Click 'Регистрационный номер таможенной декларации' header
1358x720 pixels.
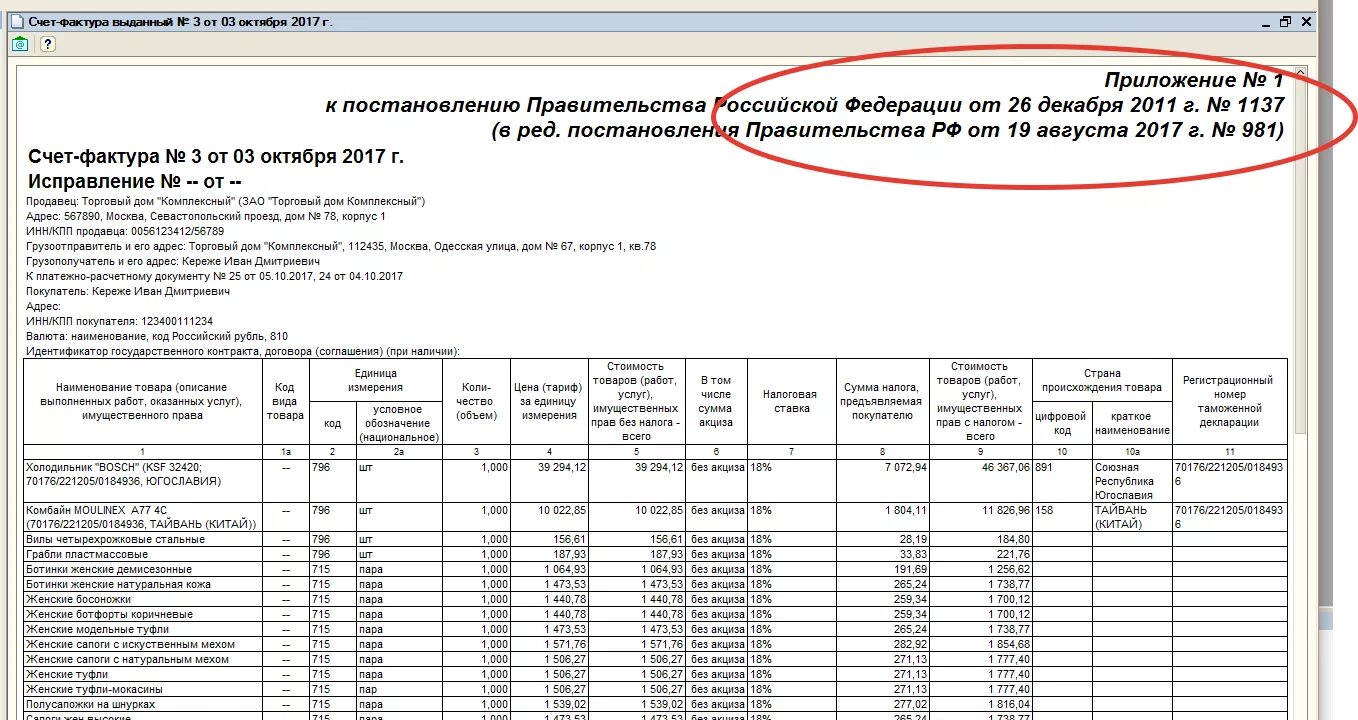click(x=1229, y=401)
